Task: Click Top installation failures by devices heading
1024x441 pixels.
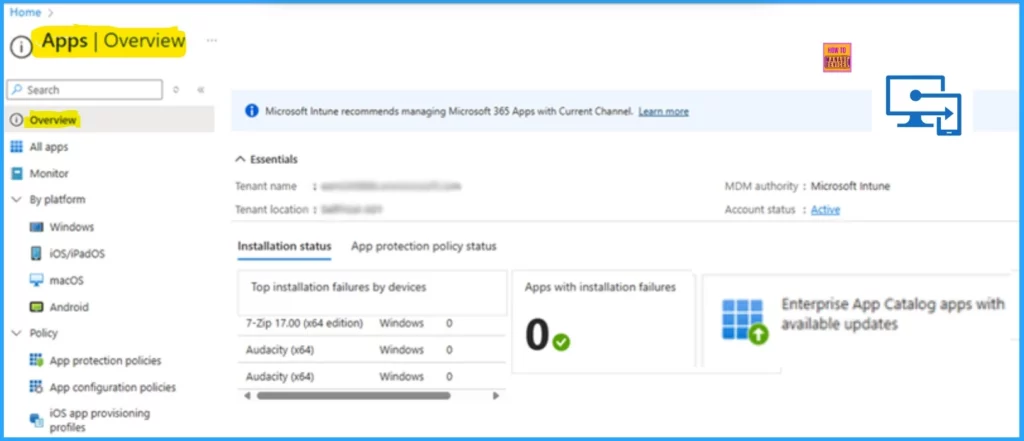Action: coord(338,287)
